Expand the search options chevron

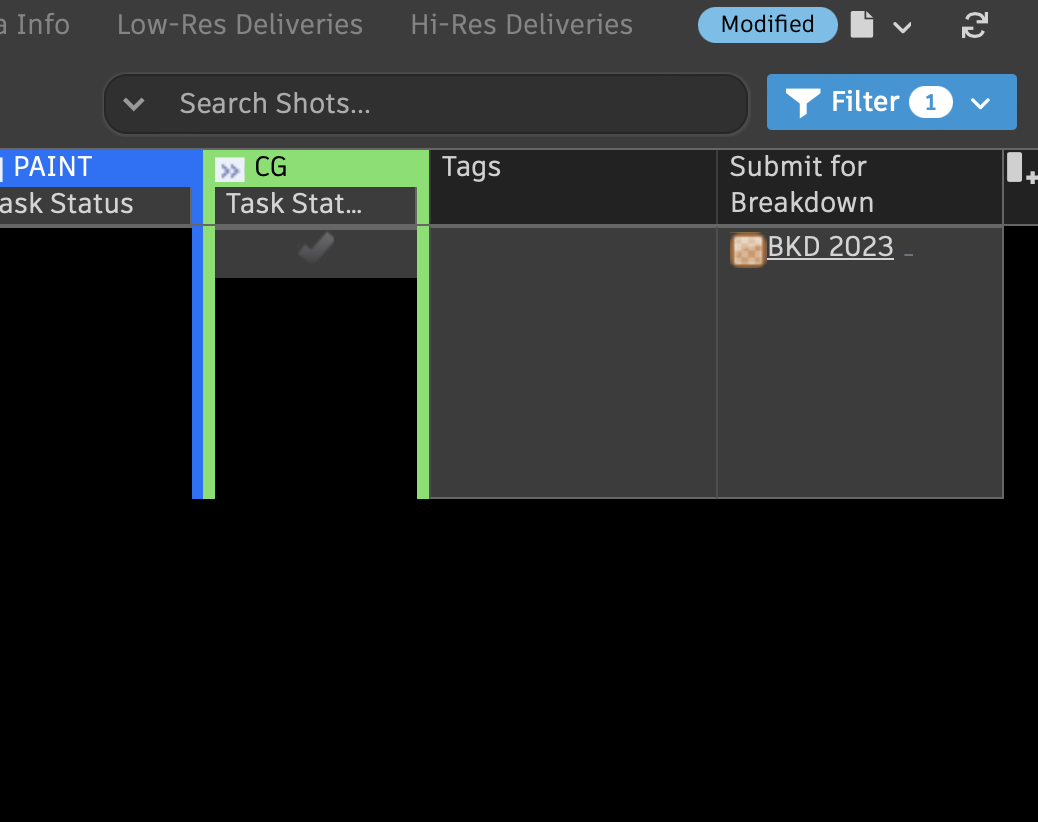134,104
